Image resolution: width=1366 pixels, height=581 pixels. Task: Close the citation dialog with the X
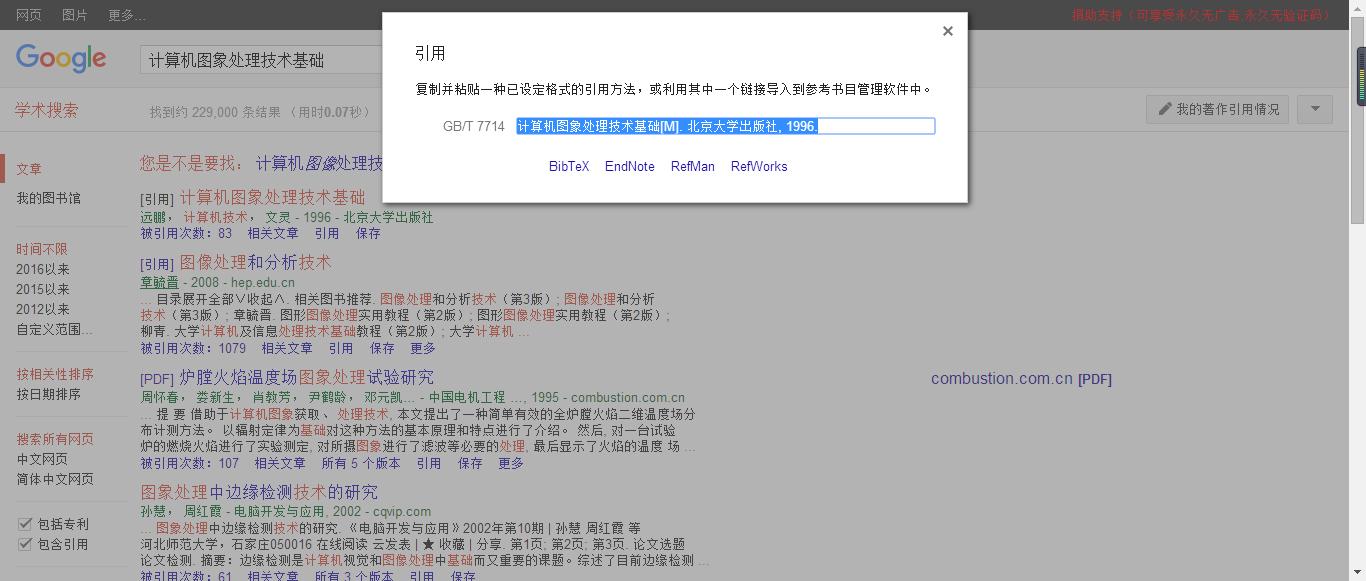point(947,31)
